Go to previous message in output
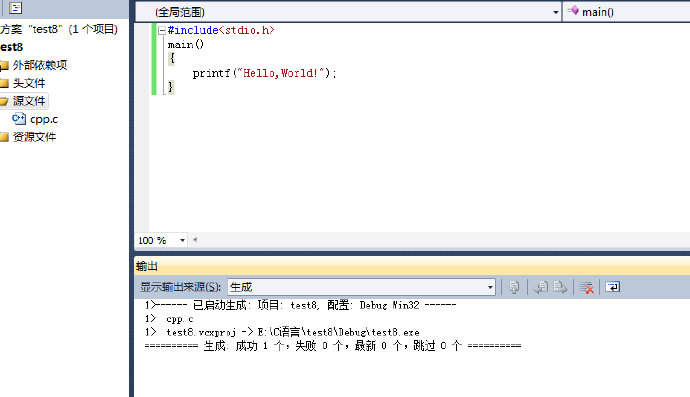Image resolution: width=690 pixels, height=397 pixels. [x=541, y=287]
